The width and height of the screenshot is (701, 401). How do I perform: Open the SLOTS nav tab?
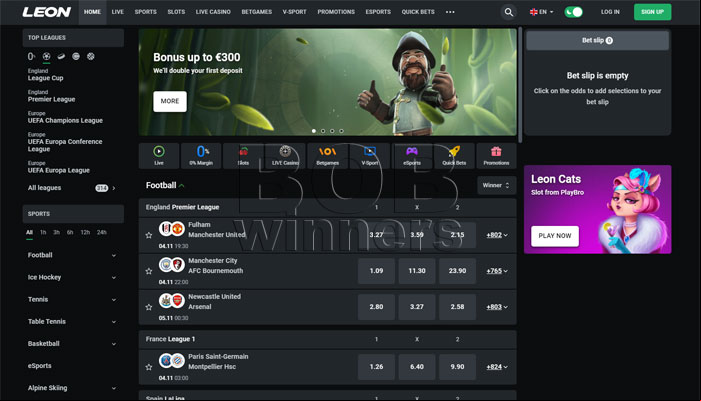[x=176, y=12]
